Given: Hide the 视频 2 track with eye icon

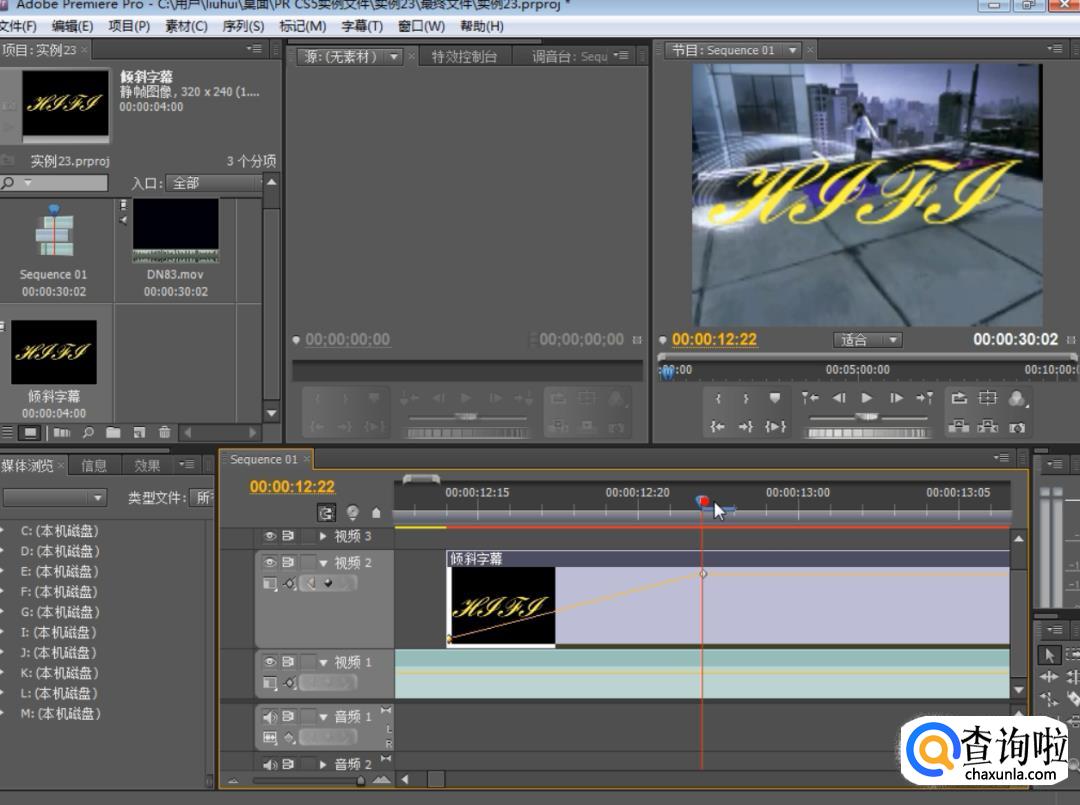Looking at the screenshot, I should [x=270, y=563].
